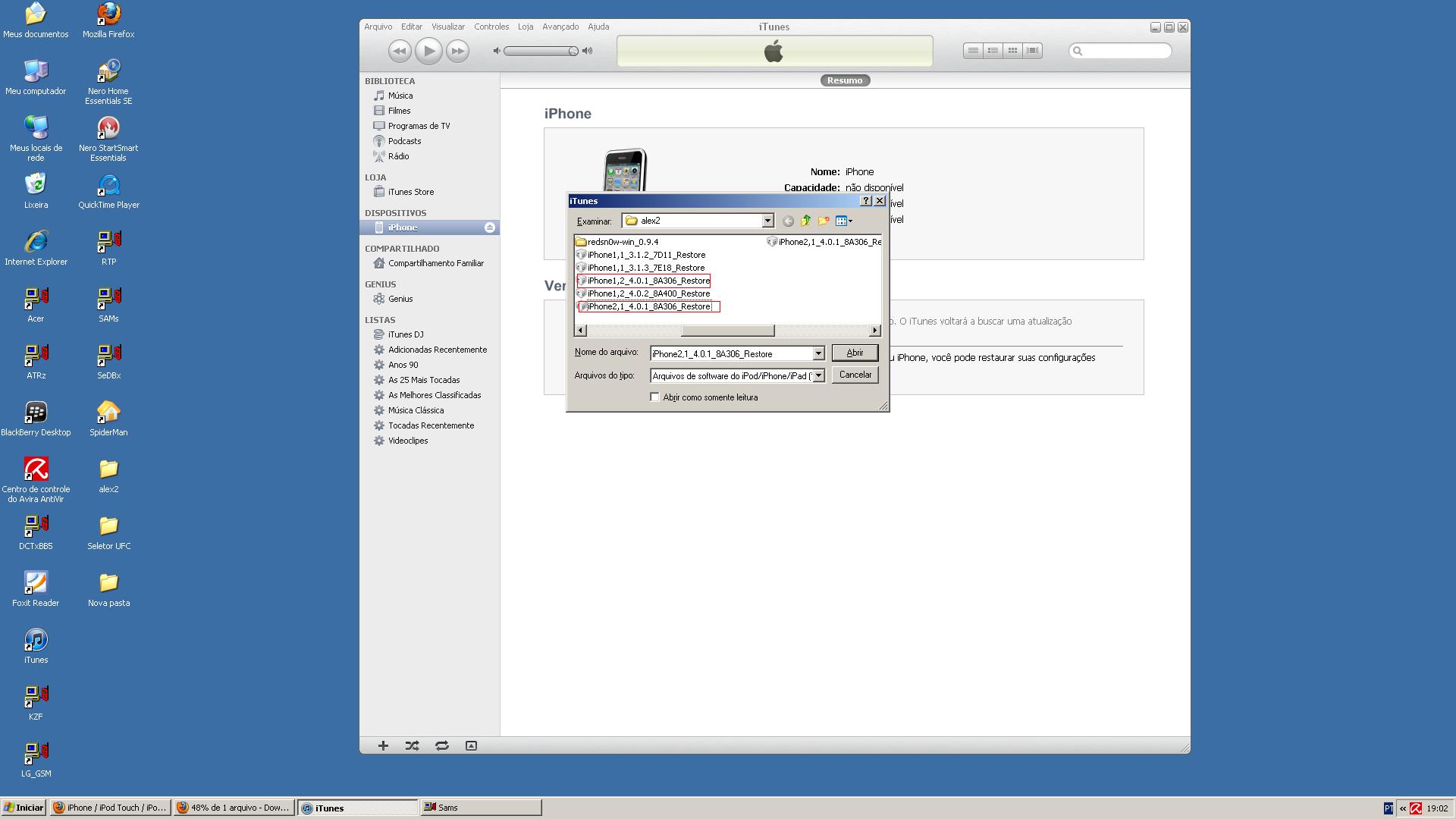Open Internet Explorer desktop icon
Image resolution: width=1456 pixels, height=819 pixels.
pos(36,248)
